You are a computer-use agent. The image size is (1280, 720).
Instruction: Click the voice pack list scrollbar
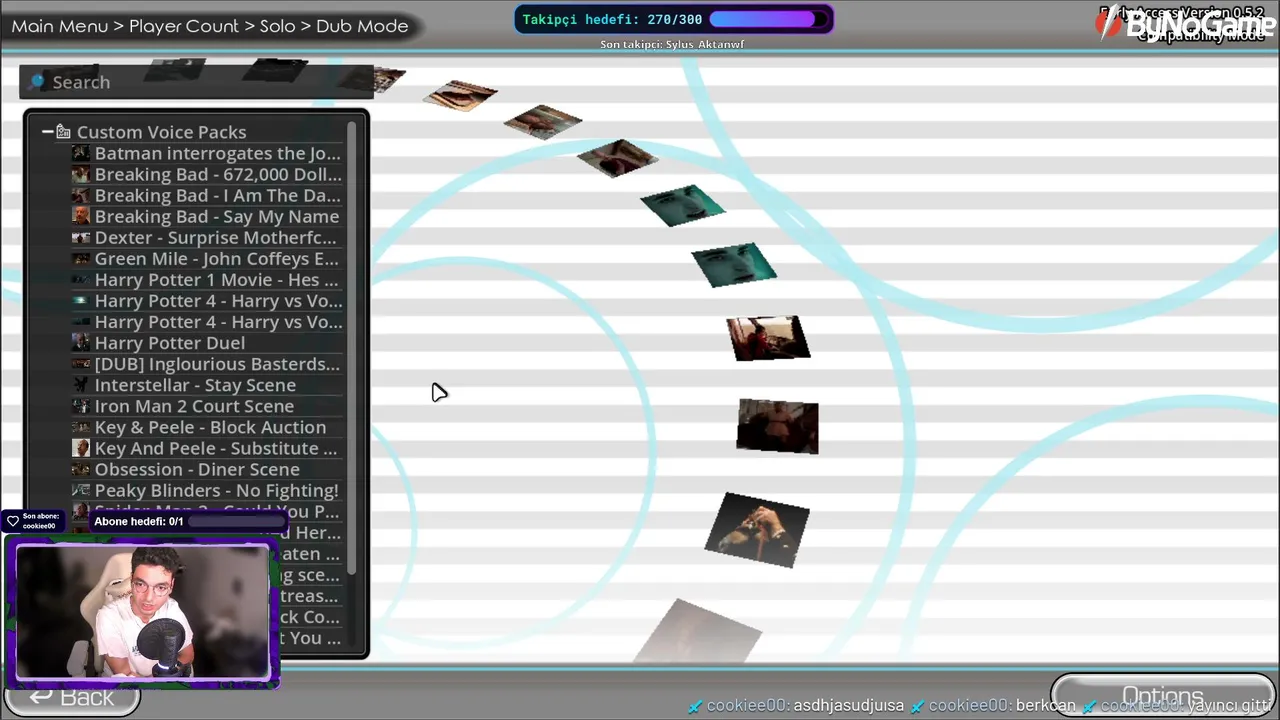point(352,350)
